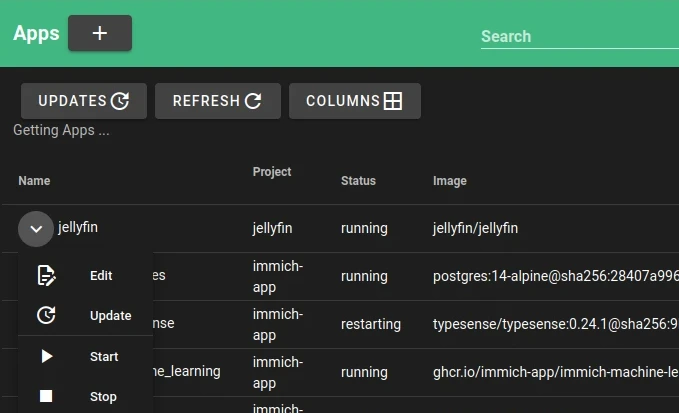The height and width of the screenshot is (413, 679).
Task: Click the clock-arrow icon in the UPDATES button
Action: [120, 101]
